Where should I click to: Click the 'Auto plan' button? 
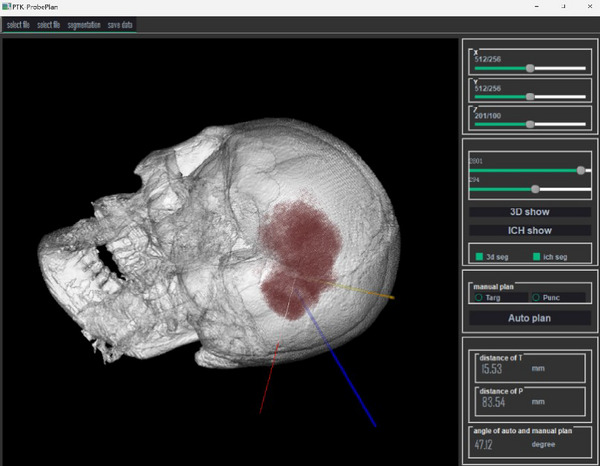530,318
